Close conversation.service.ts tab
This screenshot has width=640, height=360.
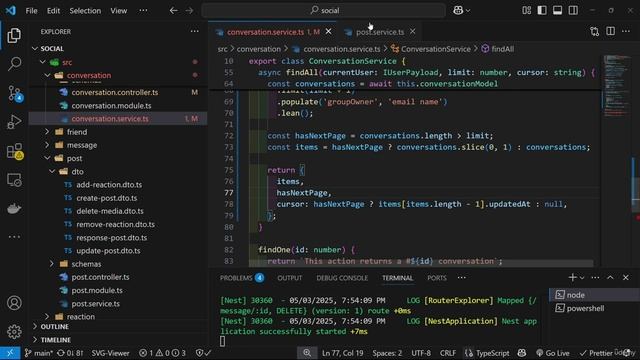(329, 31)
